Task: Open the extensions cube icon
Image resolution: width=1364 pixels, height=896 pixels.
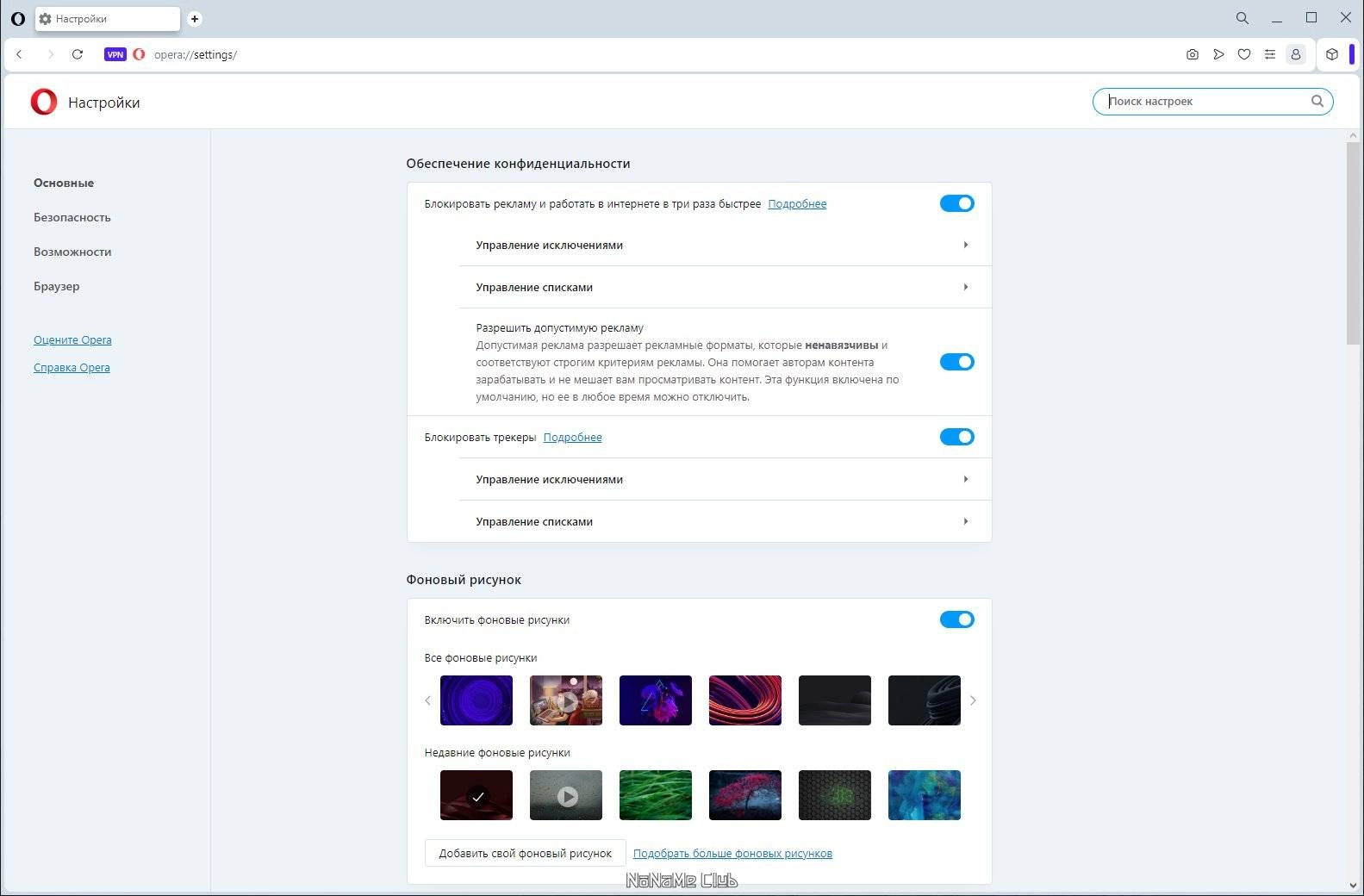Action: (x=1332, y=54)
